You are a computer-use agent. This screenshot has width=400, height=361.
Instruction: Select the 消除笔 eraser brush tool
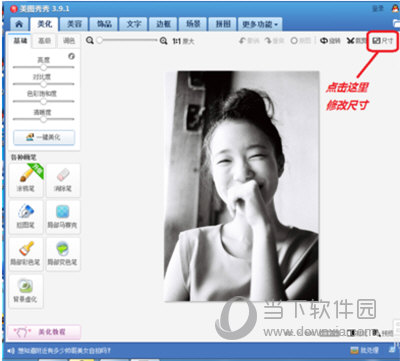click(63, 179)
